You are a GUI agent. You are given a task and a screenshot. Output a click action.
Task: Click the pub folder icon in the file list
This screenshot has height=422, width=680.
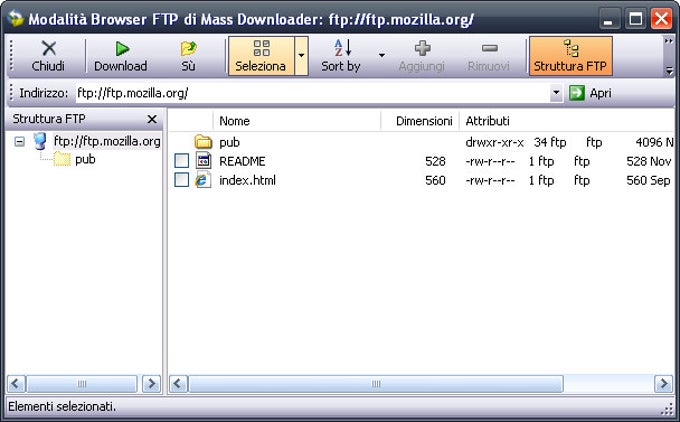click(x=203, y=142)
